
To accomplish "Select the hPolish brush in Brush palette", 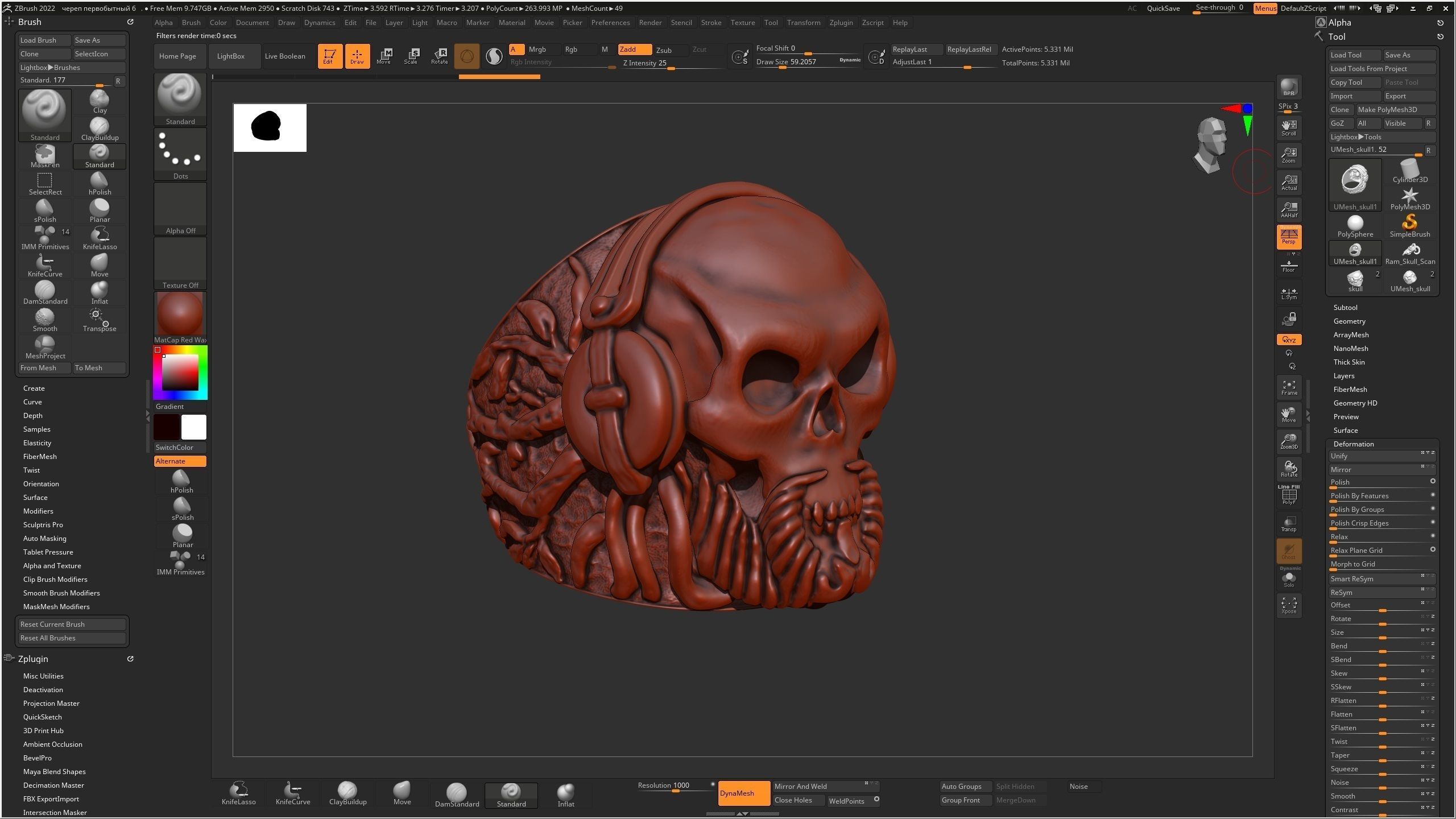I will click(x=100, y=184).
